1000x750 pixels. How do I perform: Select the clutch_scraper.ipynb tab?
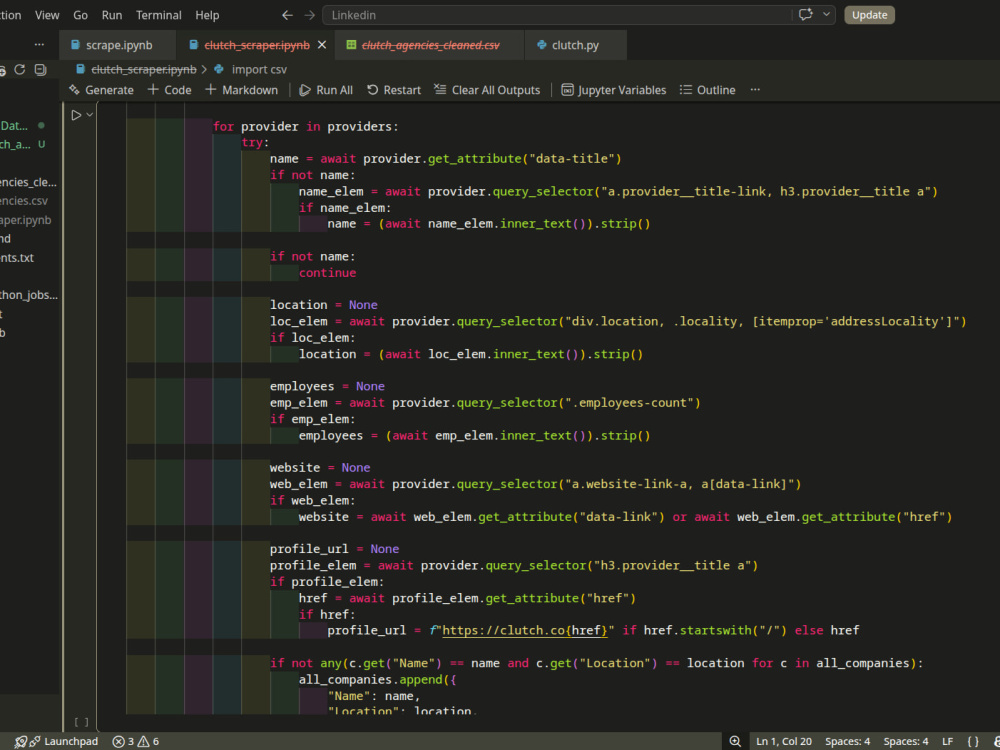[x=256, y=45]
